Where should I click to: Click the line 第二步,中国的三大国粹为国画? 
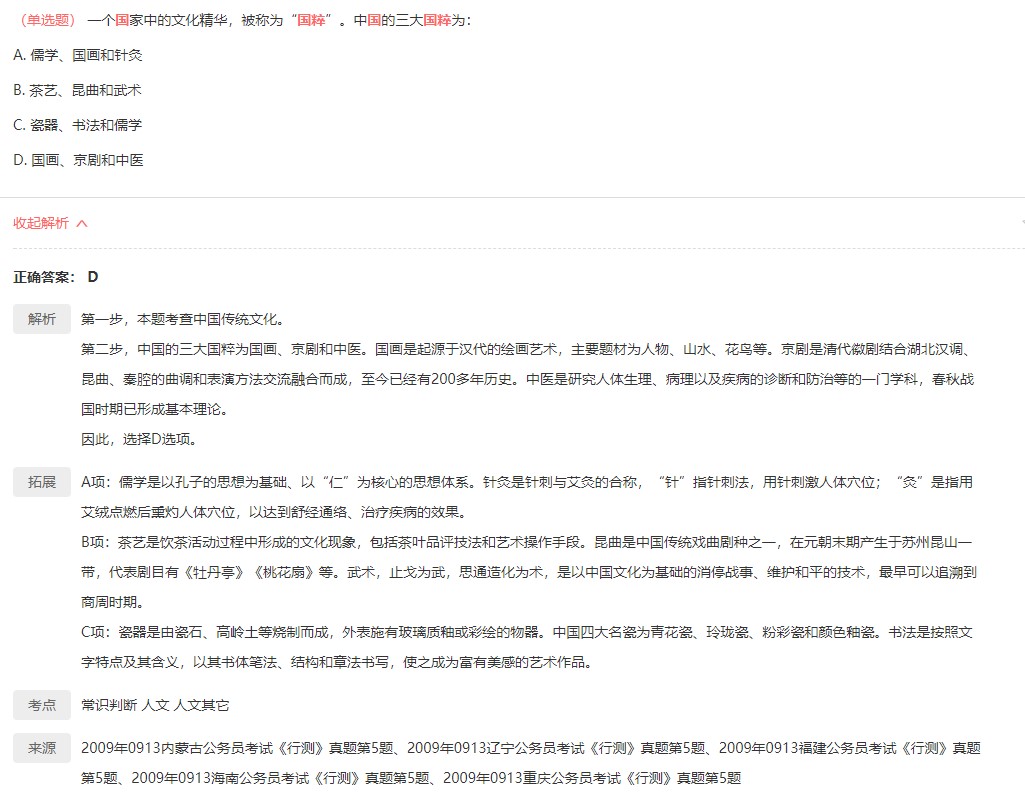click(x=528, y=379)
